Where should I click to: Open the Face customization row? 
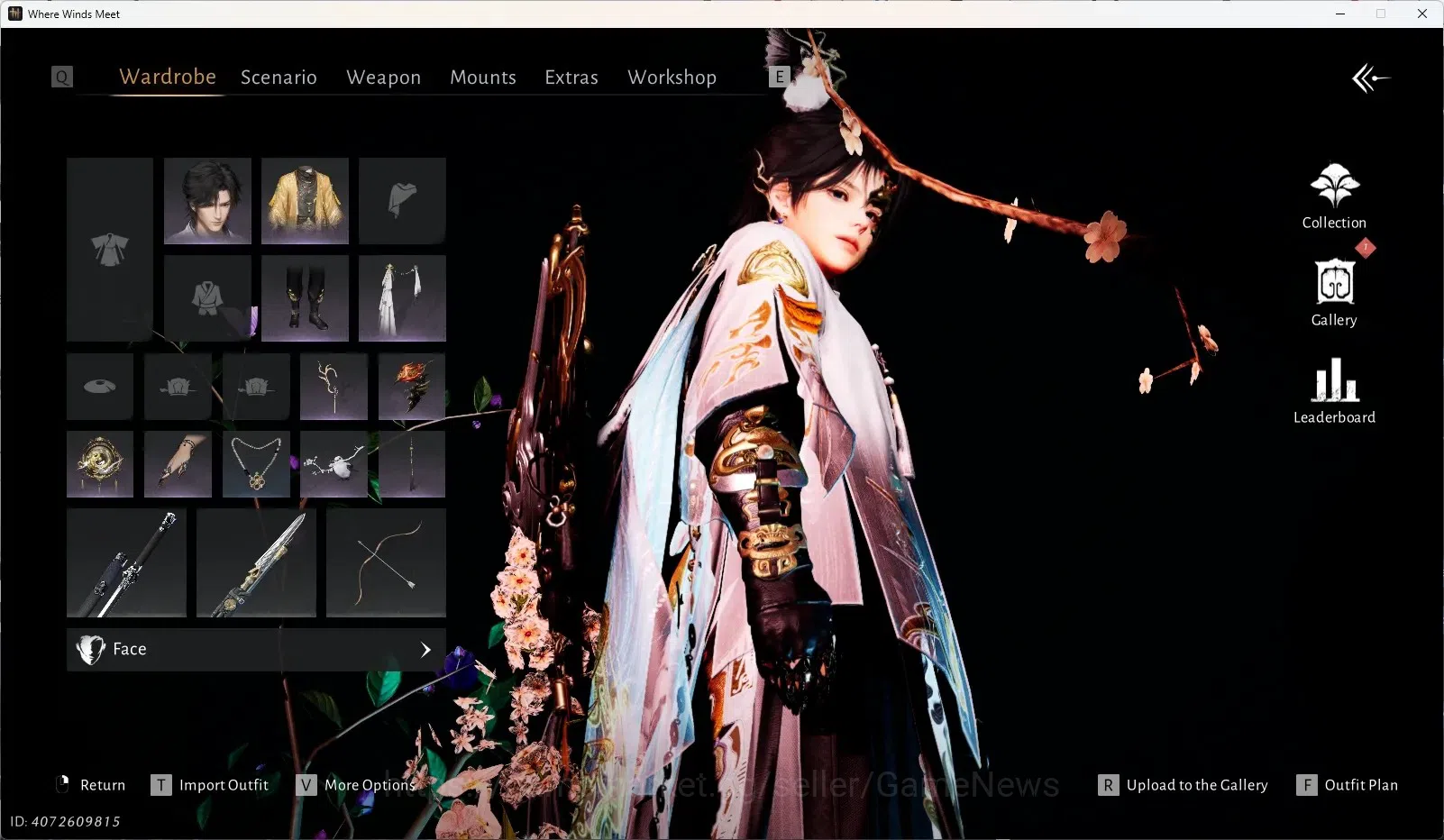(256, 649)
